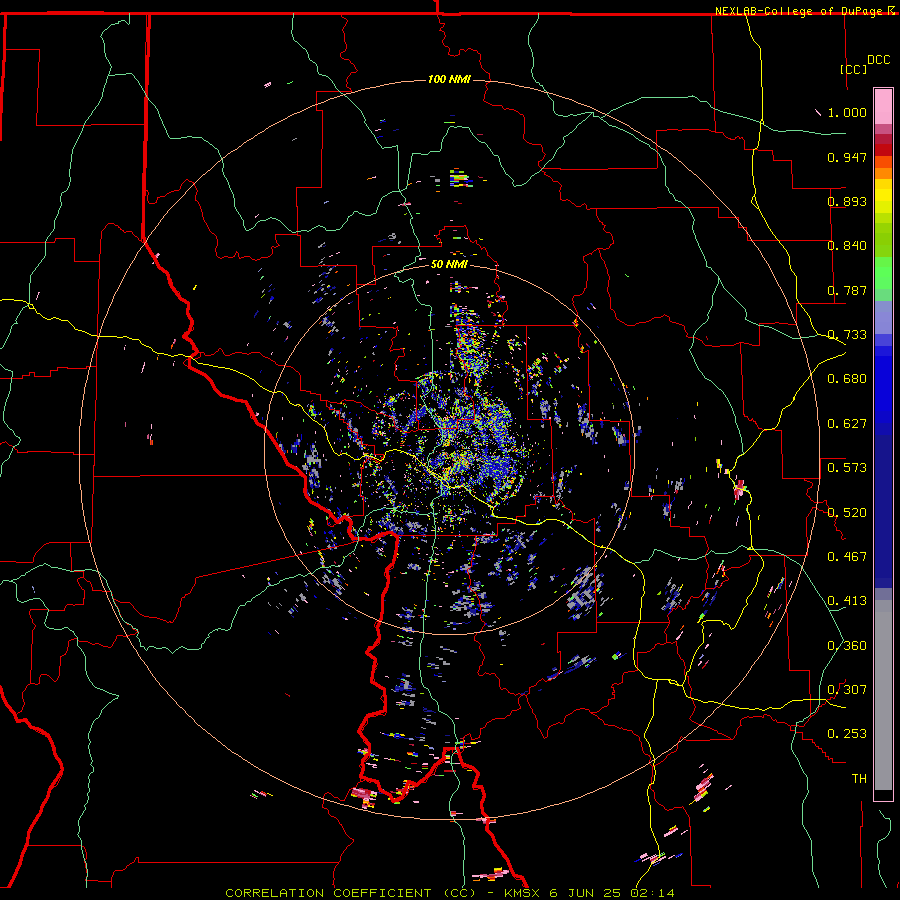Select the 0.840 legend value

coord(847,246)
